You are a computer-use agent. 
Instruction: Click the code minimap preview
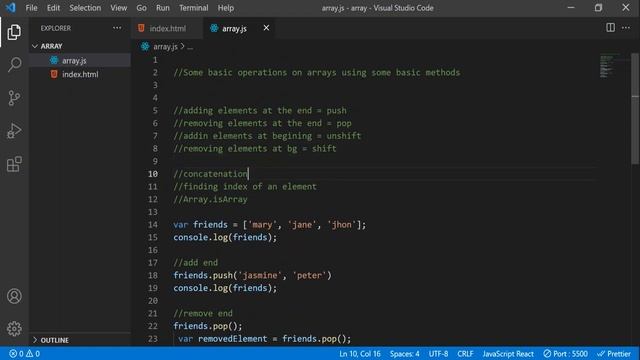(x=610, y=66)
